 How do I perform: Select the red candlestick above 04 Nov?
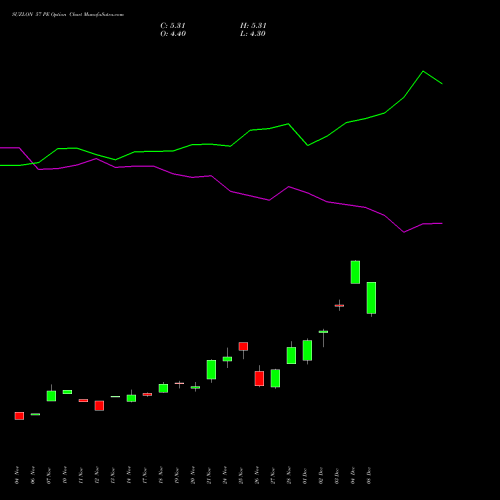19,416
